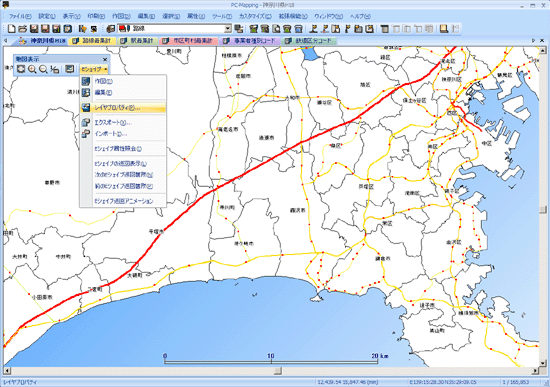Switch to the 鉄道区分コード tab

[309, 41]
